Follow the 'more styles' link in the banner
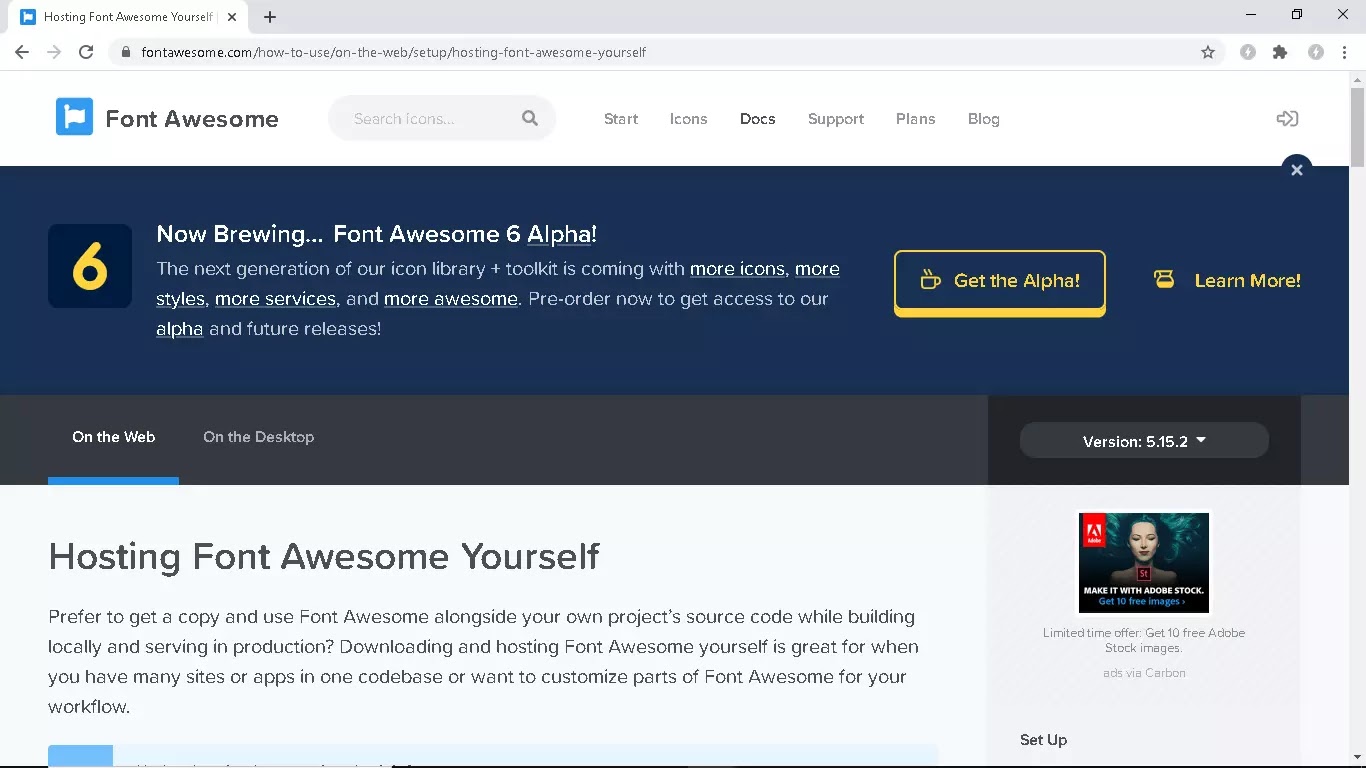Image resolution: width=1366 pixels, height=768 pixels. click(498, 284)
